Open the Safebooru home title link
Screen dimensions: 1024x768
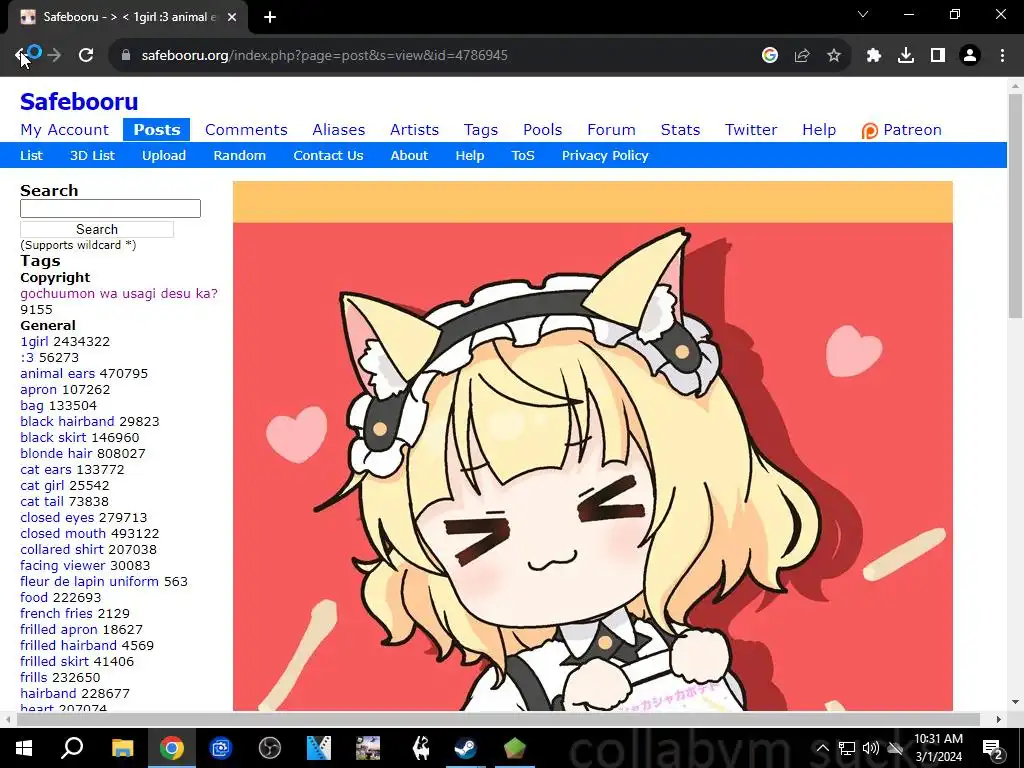tap(79, 102)
